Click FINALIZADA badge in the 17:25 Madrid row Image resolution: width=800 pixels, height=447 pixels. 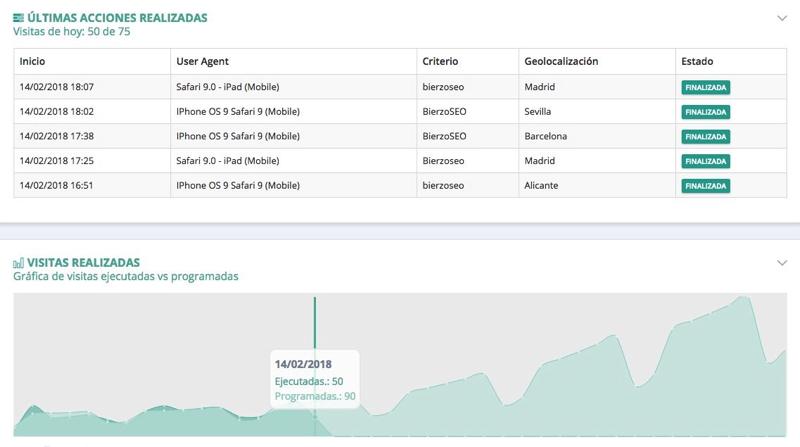tap(706, 161)
